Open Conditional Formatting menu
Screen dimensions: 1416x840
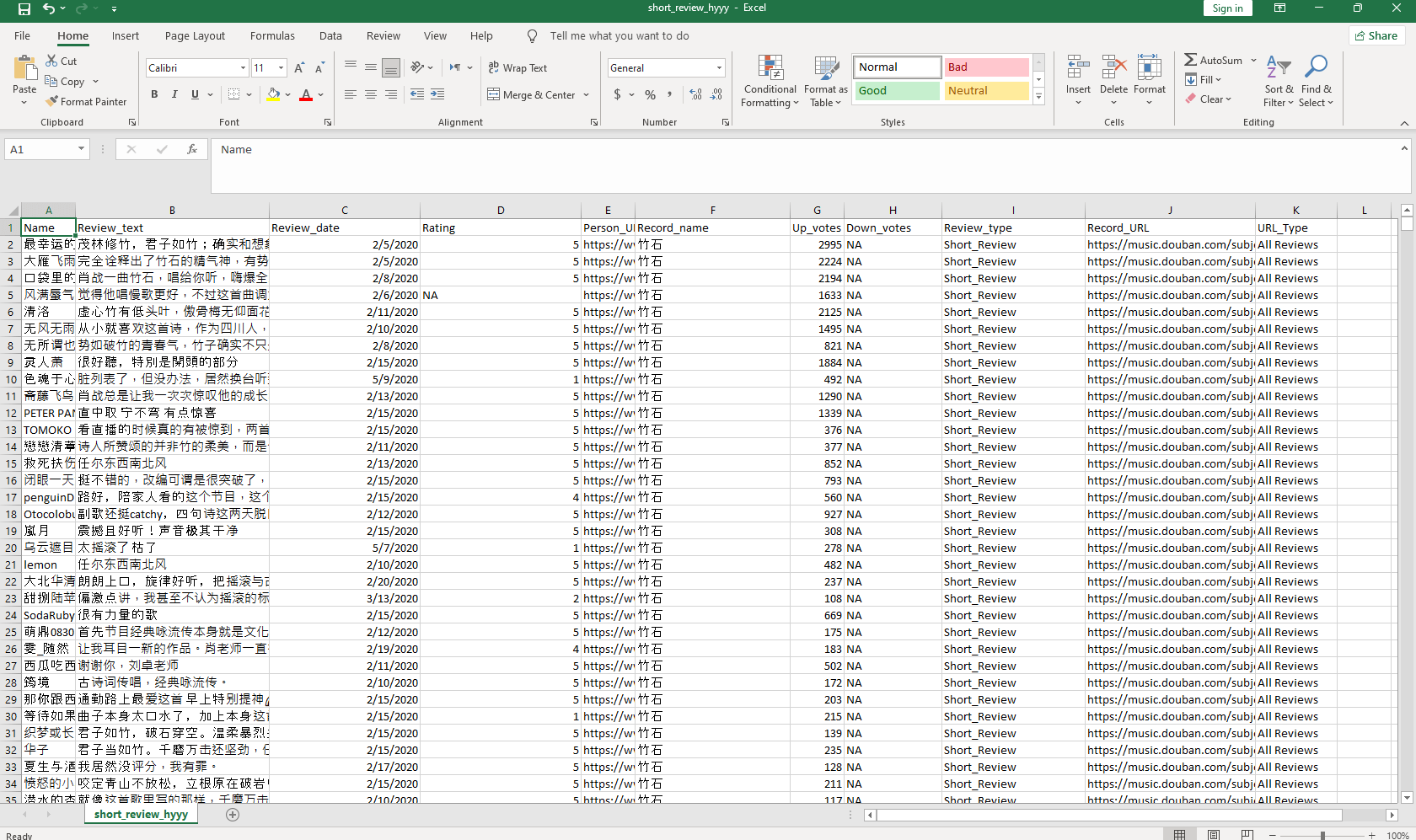[770, 82]
